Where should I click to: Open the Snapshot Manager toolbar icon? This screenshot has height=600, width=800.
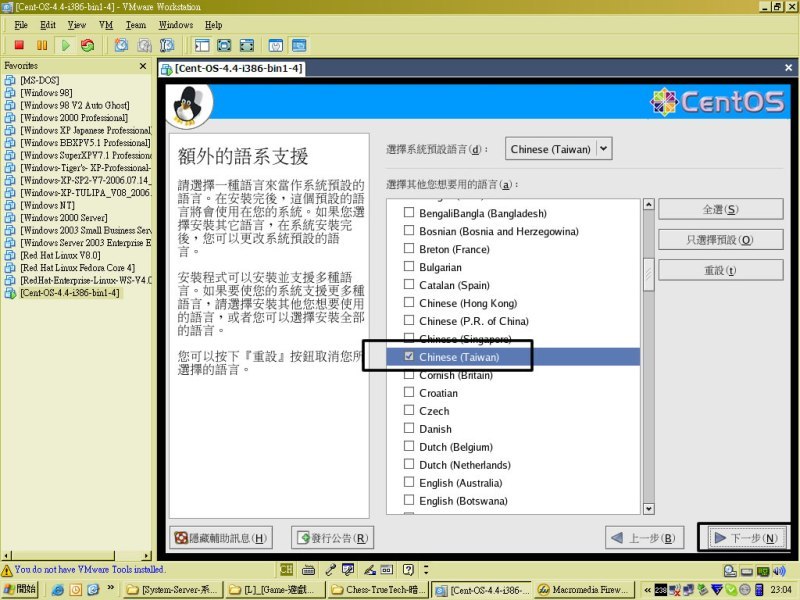[167, 45]
